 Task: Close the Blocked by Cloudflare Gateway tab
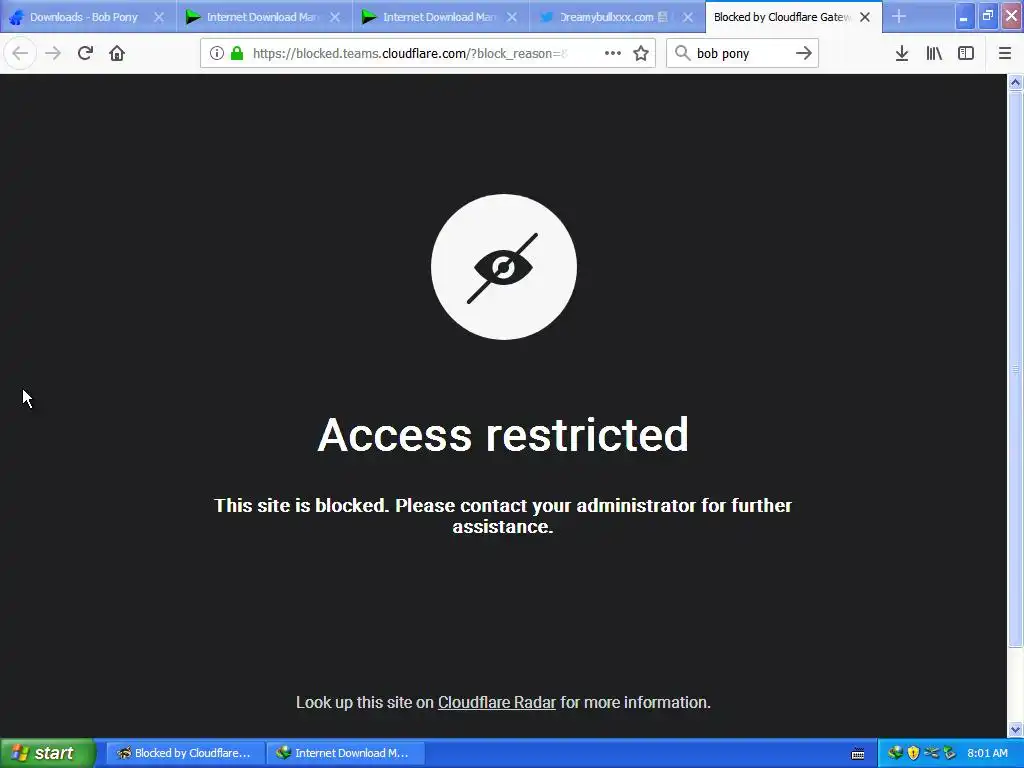(x=865, y=18)
